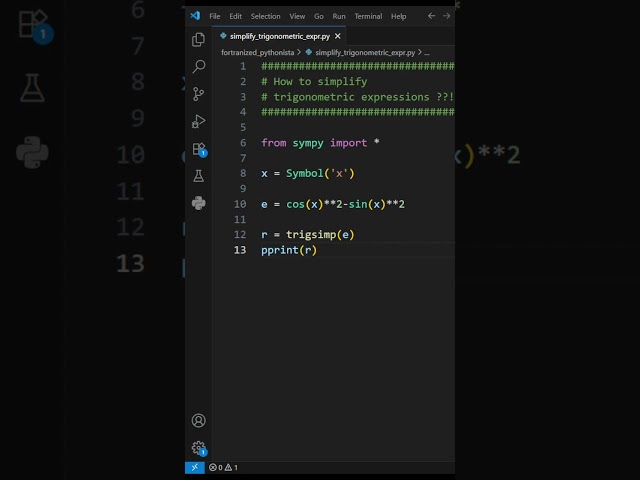The image size is (640, 480).
Task: Open the Edit menu
Action: (236, 16)
